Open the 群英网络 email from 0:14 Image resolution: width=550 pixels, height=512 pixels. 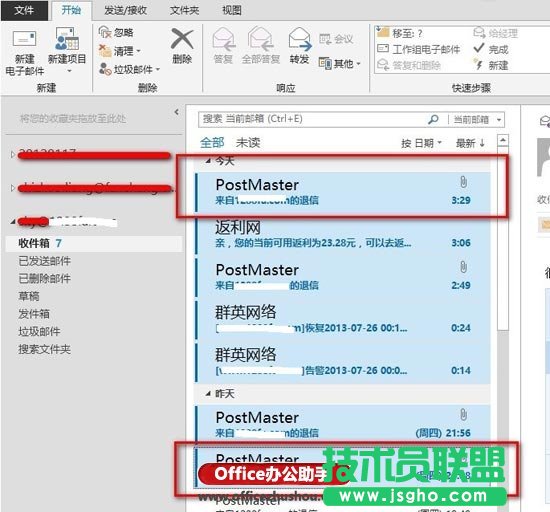click(x=343, y=362)
